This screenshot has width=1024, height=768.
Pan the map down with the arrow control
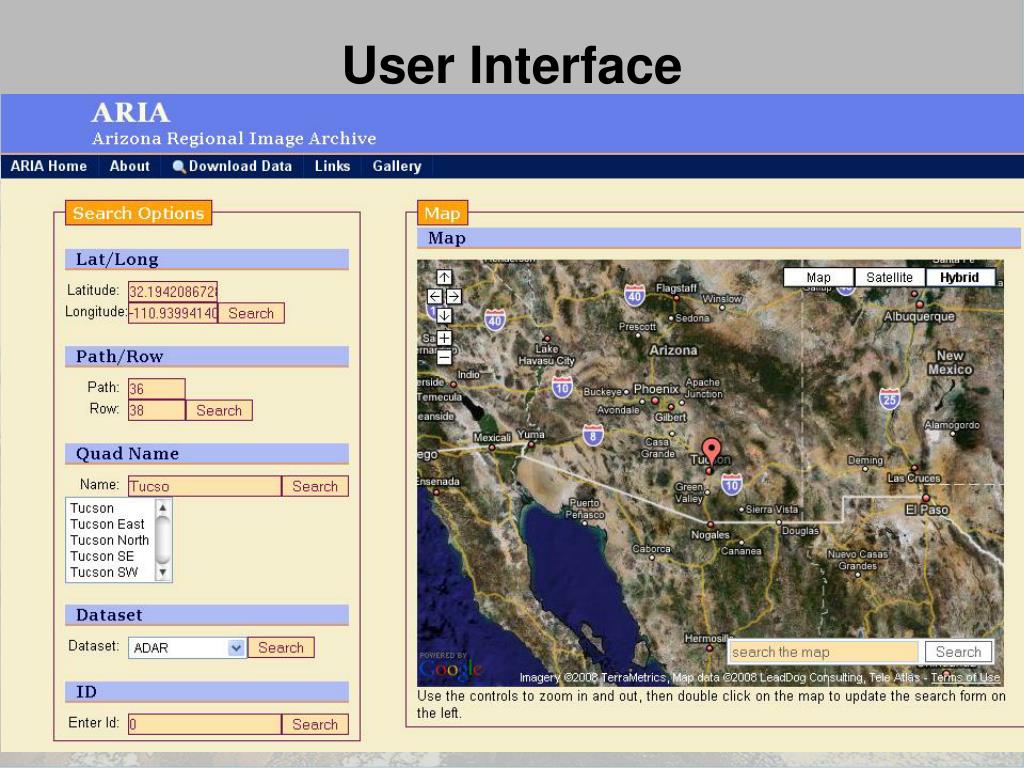(x=444, y=316)
